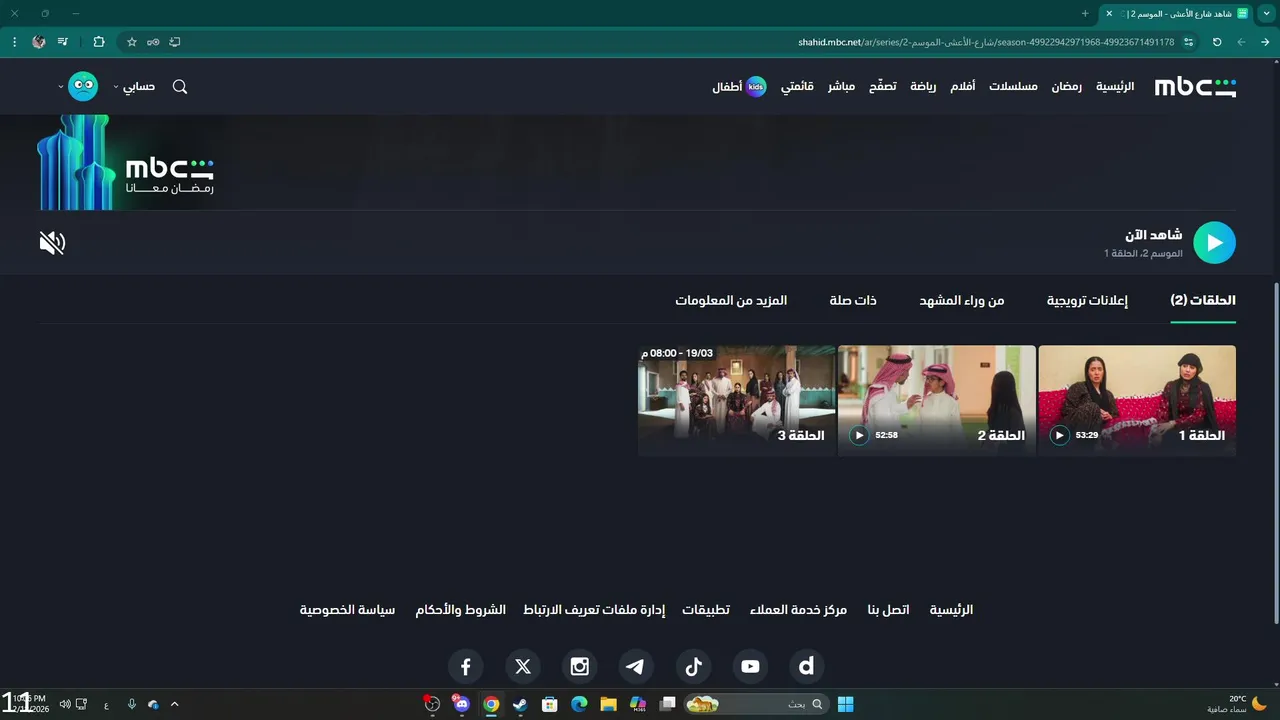Click the teal play button beside شاهد الآن
The height and width of the screenshot is (720, 1280).
1214,242
